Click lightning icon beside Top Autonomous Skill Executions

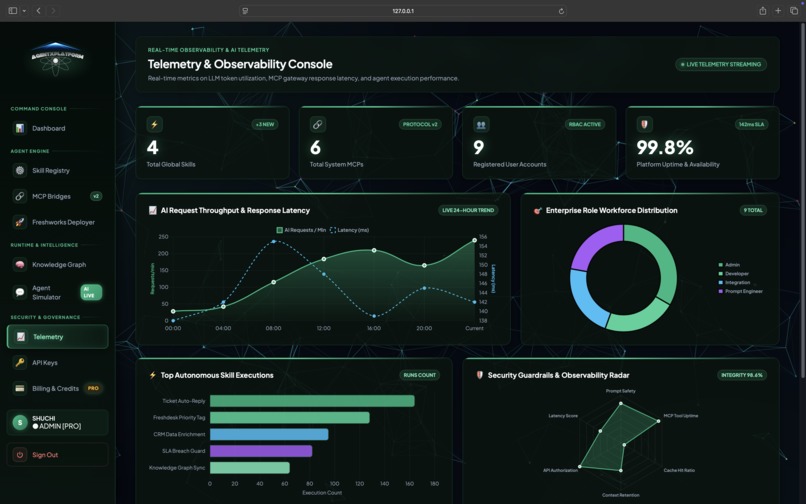point(153,375)
